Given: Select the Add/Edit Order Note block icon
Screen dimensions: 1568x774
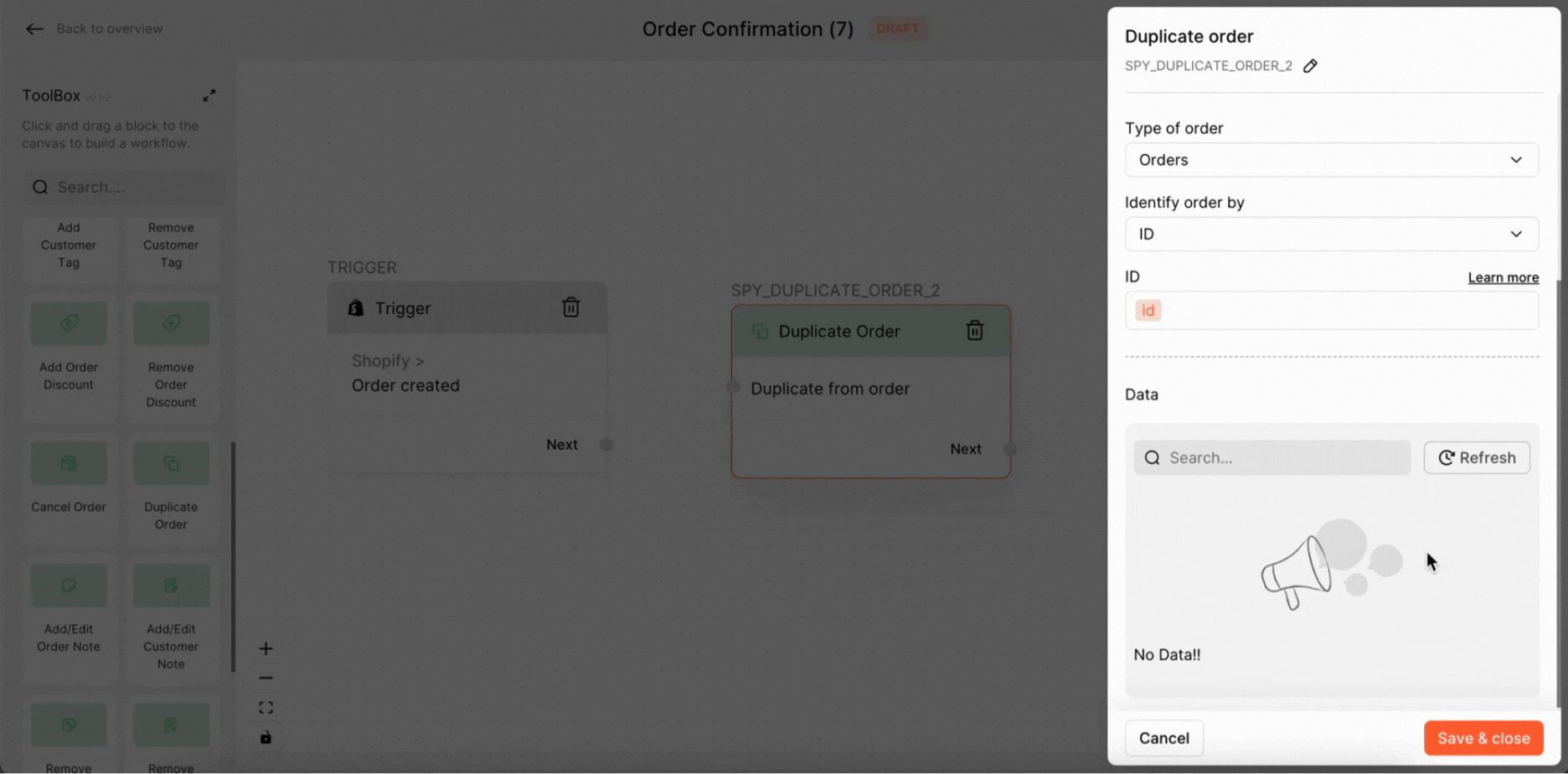Looking at the screenshot, I should pos(69,586).
